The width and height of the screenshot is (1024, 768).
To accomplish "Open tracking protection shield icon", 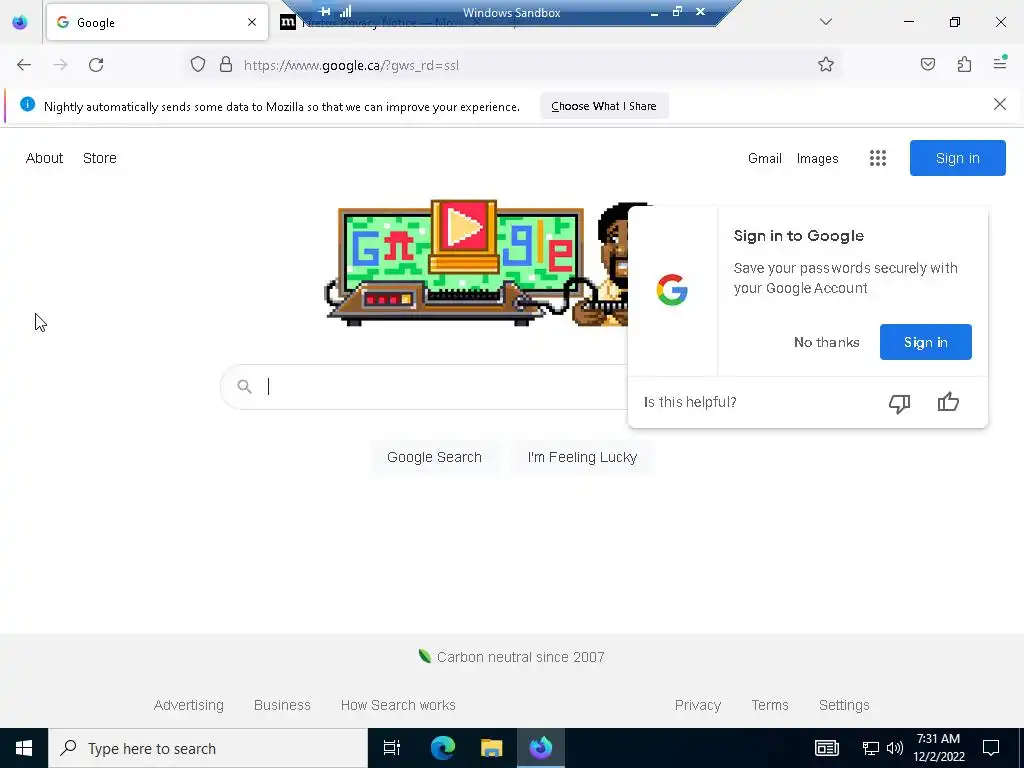I will pyautogui.click(x=198, y=65).
